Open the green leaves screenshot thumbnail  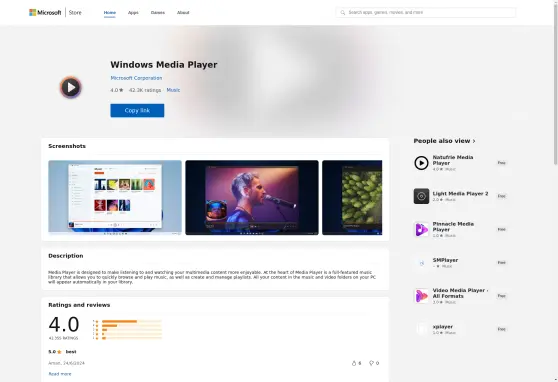(352, 198)
